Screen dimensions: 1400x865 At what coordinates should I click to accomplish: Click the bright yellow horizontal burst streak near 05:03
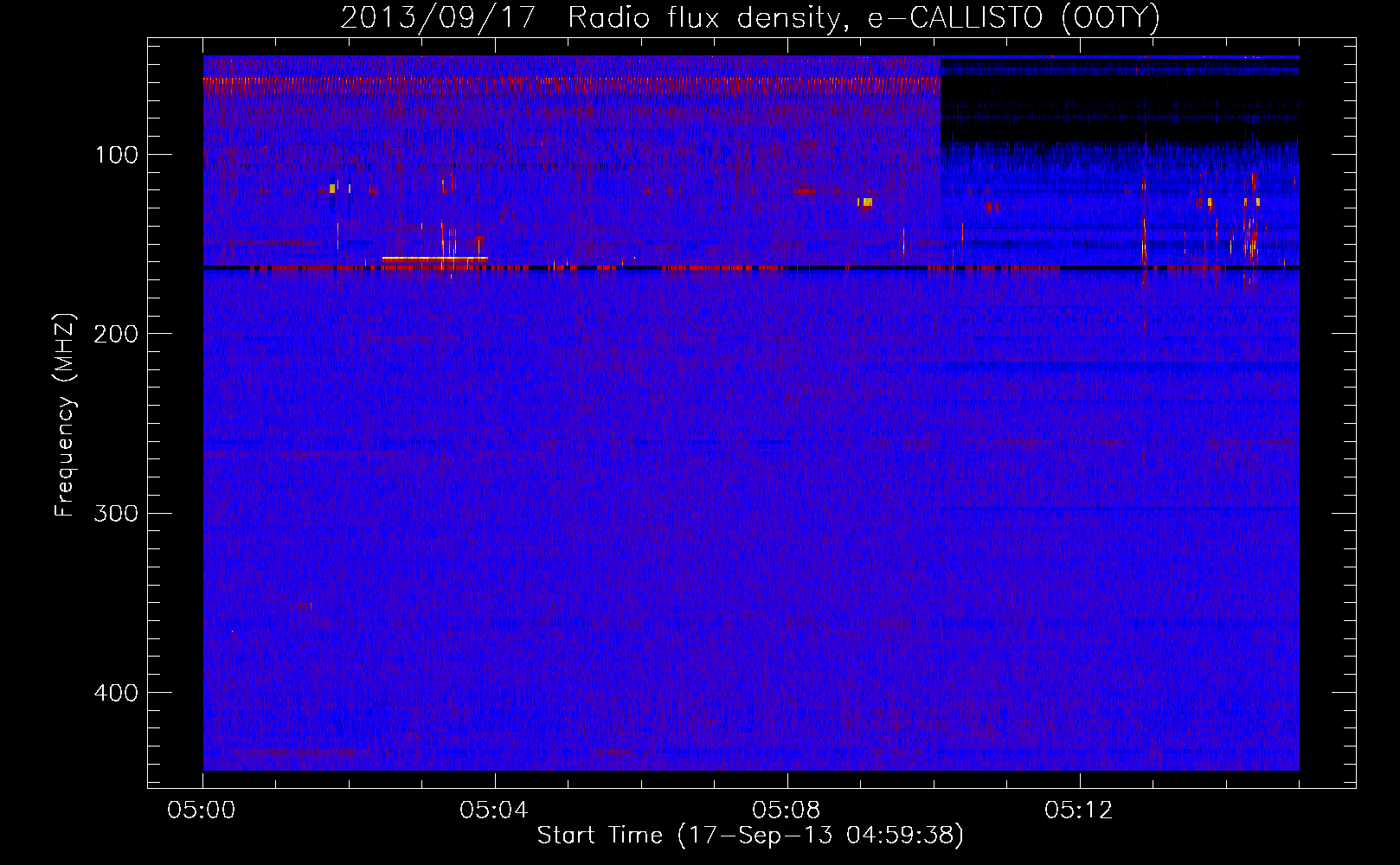click(434, 259)
